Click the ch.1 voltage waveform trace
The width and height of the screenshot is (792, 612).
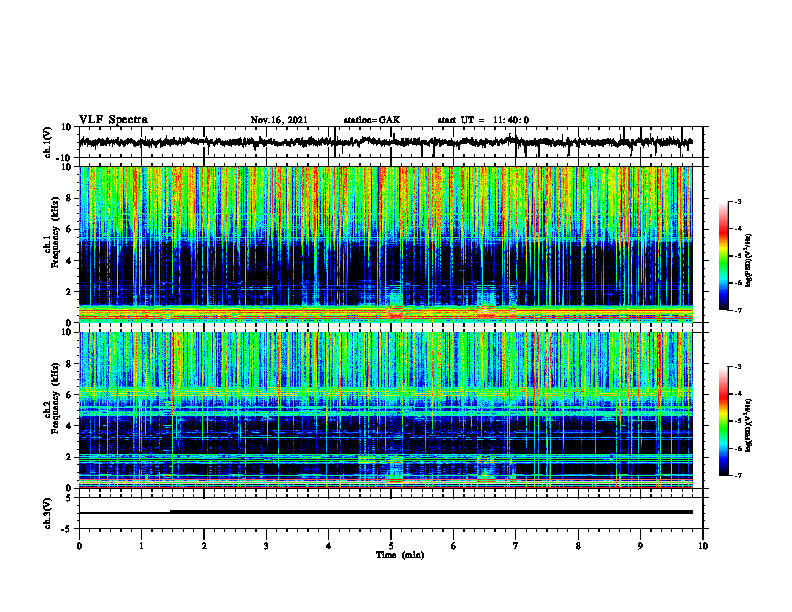pyautogui.click(x=385, y=142)
